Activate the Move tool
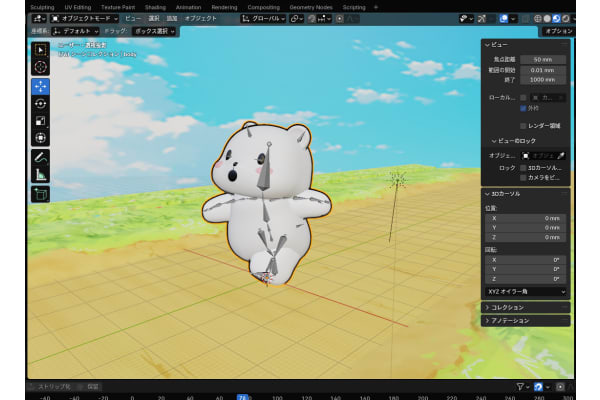Screen dimensions: 600x400 point(41,86)
